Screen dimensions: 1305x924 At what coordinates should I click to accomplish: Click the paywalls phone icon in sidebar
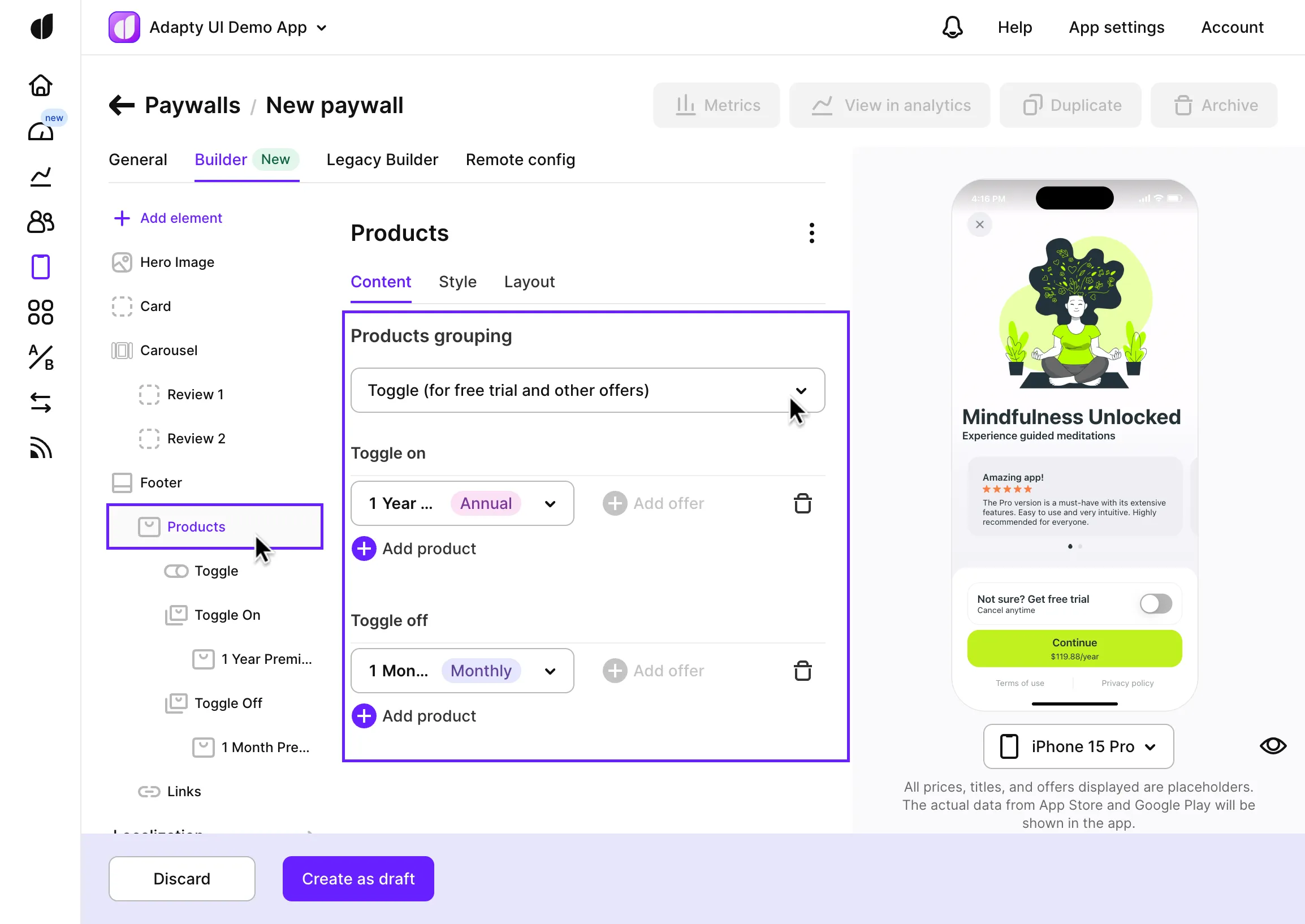40,267
